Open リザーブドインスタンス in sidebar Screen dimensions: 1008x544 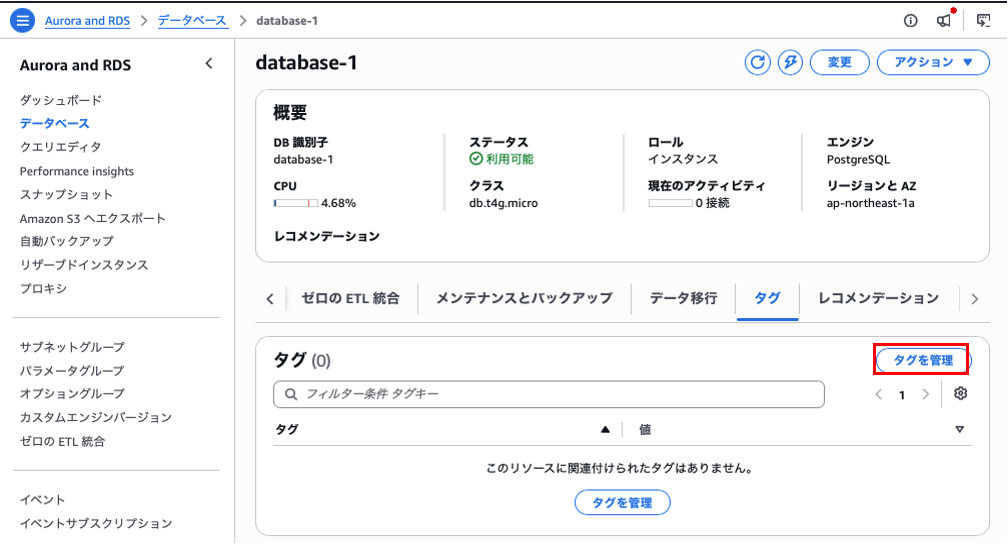[84, 265]
